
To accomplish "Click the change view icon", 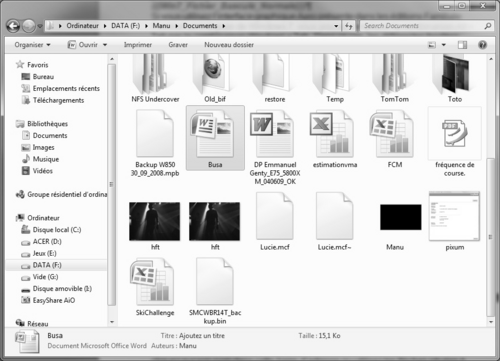I will coord(432,45).
